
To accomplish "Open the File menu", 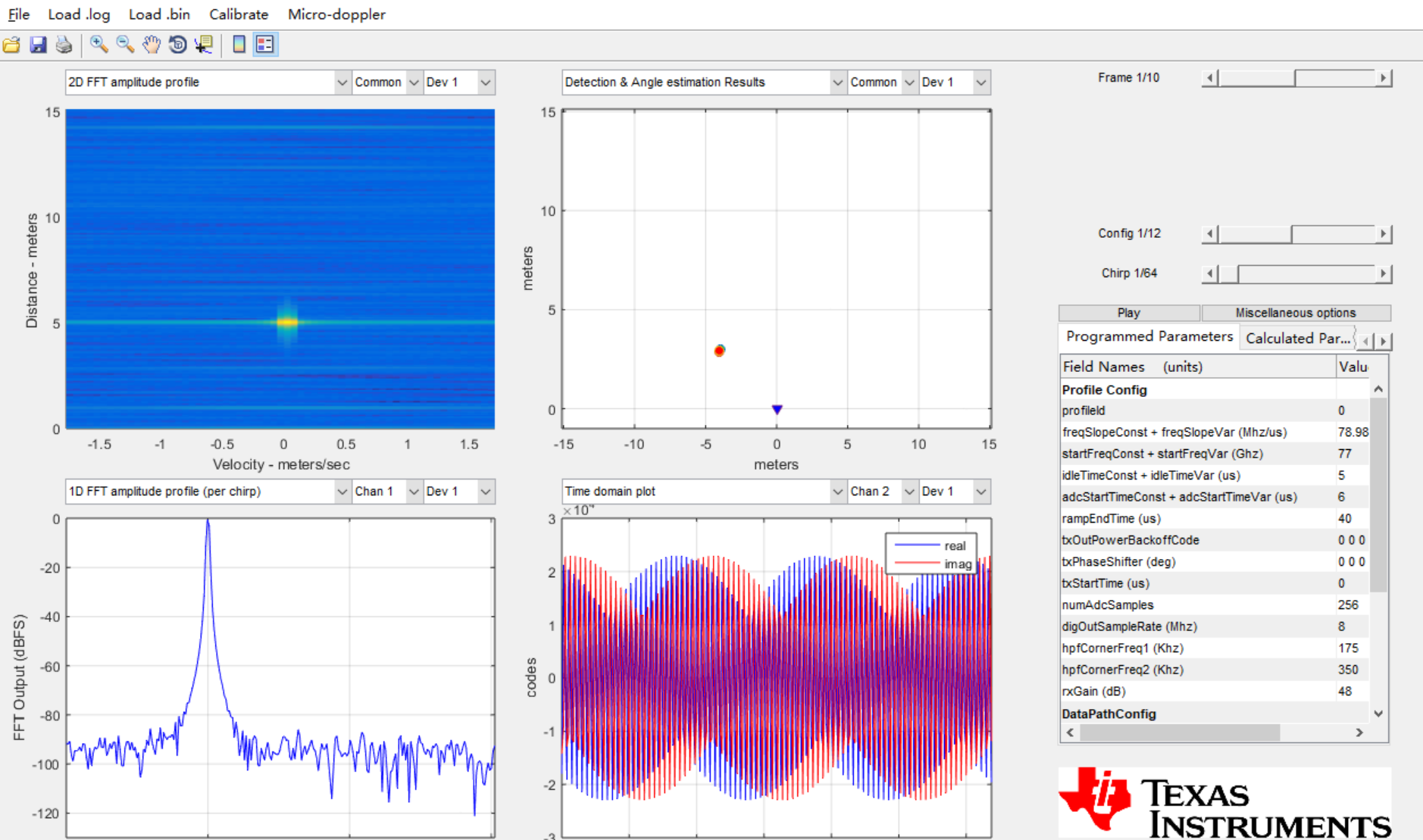I will click(x=19, y=14).
